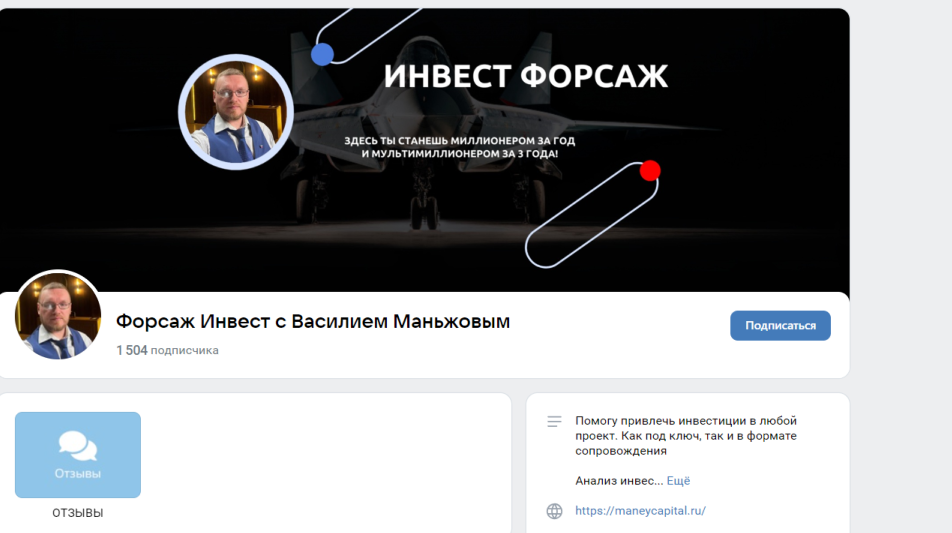Click the millionaire slogan text on cover

[x=460, y=147]
